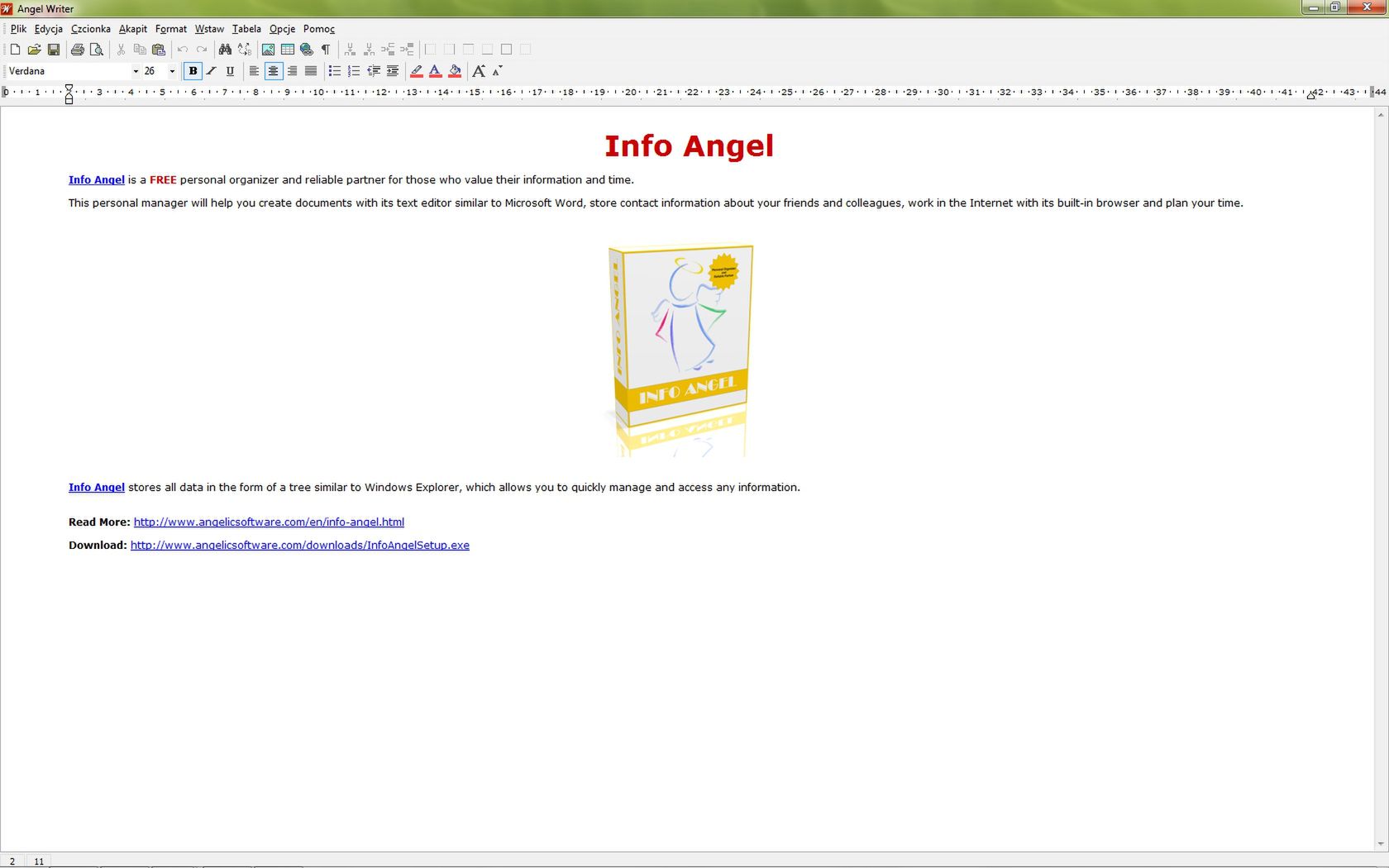The width and height of the screenshot is (1389, 868).
Task: Open the Wstaw menu
Action: point(209,28)
